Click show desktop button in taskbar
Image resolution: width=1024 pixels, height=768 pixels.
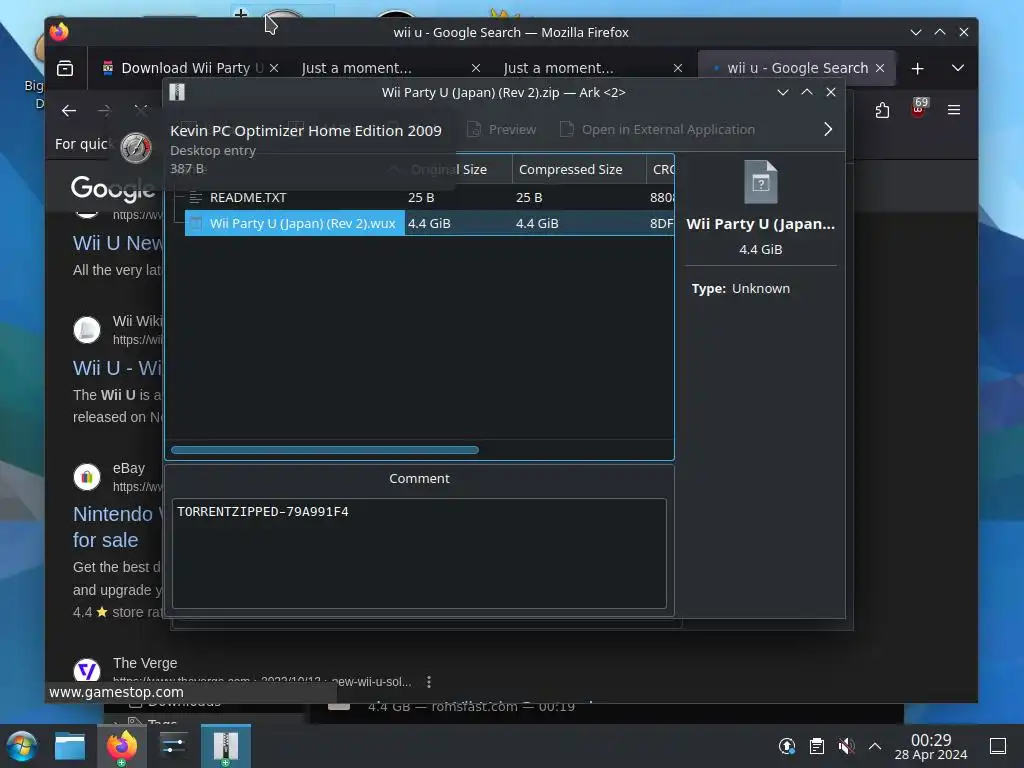[998, 746]
